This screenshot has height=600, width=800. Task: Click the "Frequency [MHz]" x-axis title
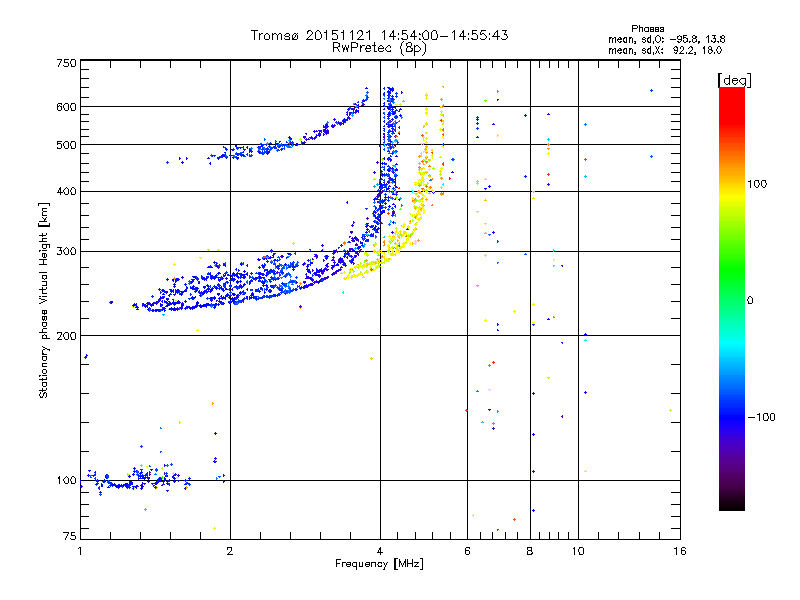click(379, 564)
